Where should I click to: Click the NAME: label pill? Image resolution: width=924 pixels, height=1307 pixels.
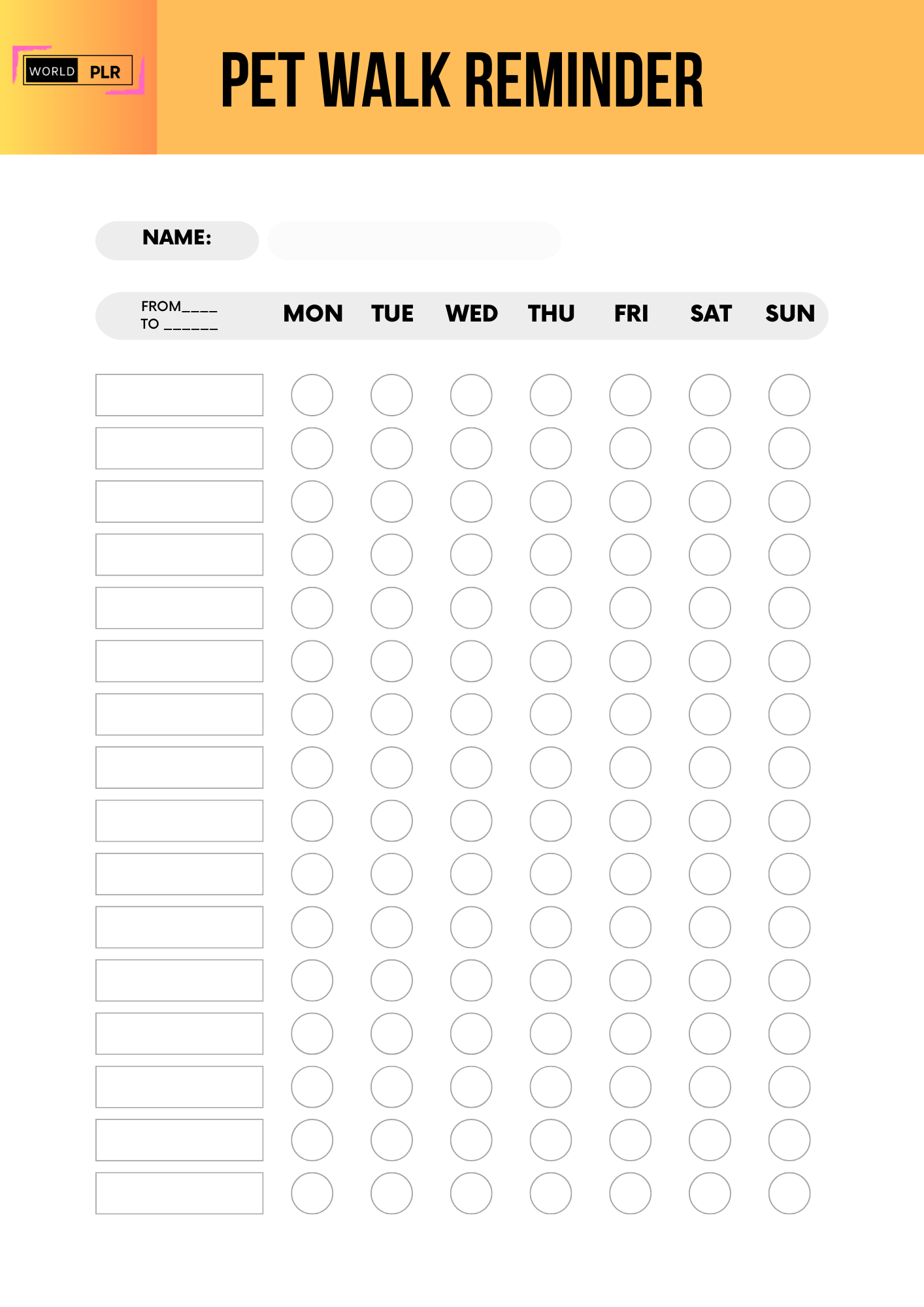click(x=177, y=240)
